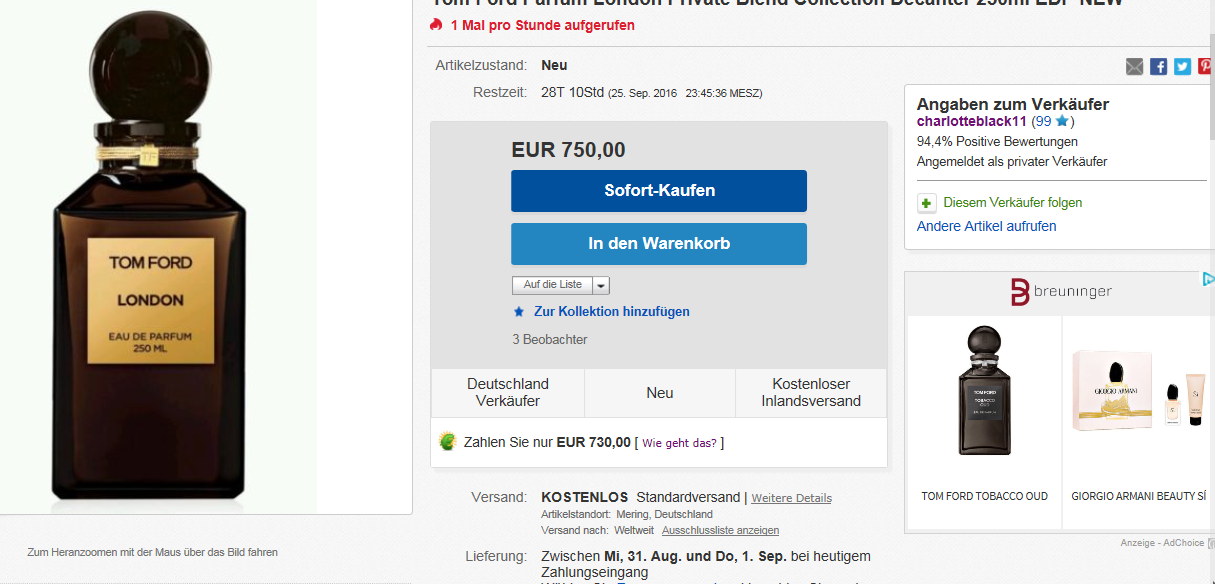Click the seller feedback star icon
This screenshot has width=1215, height=584.
tap(1062, 121)
